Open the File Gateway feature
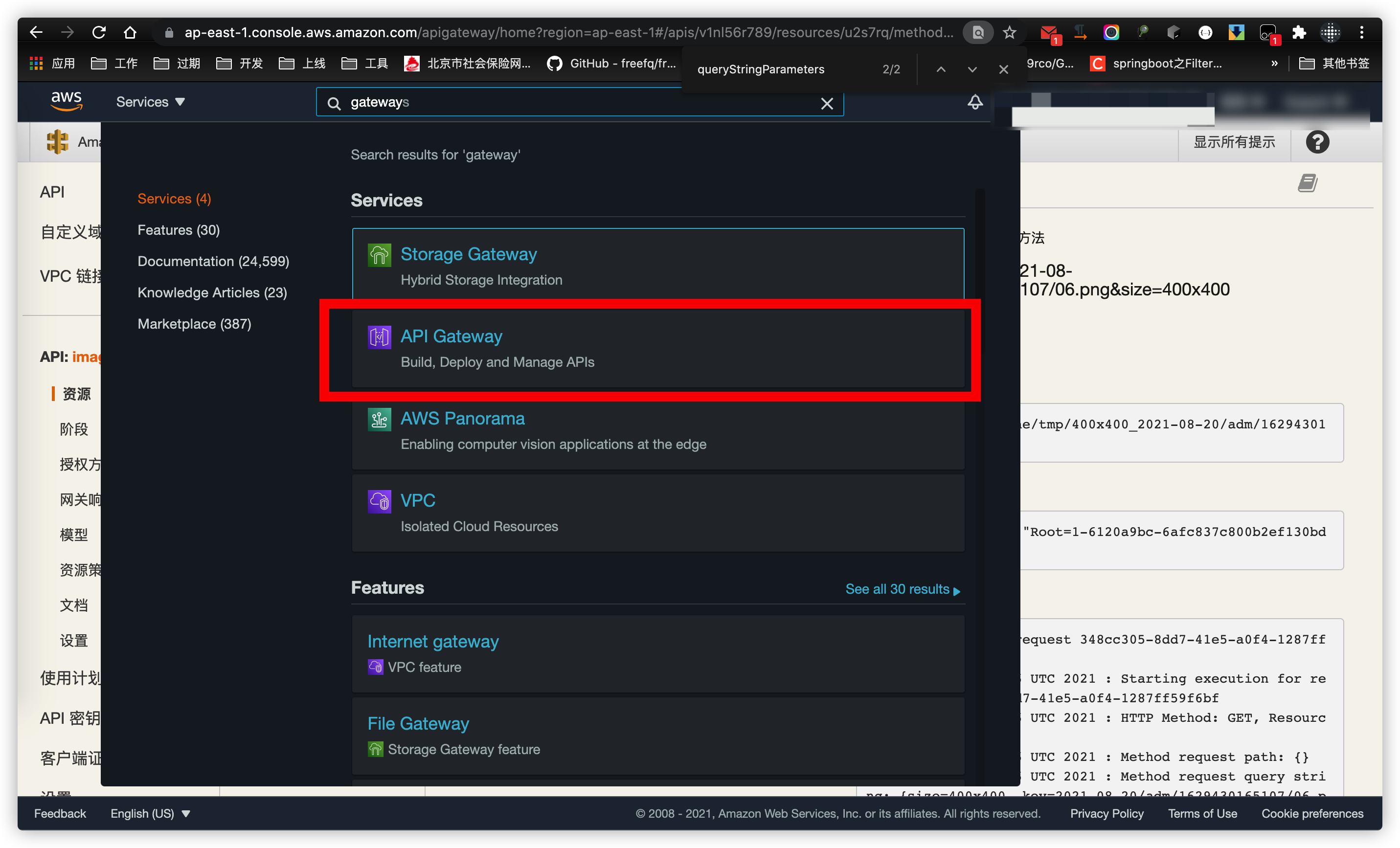 point(658,736)
